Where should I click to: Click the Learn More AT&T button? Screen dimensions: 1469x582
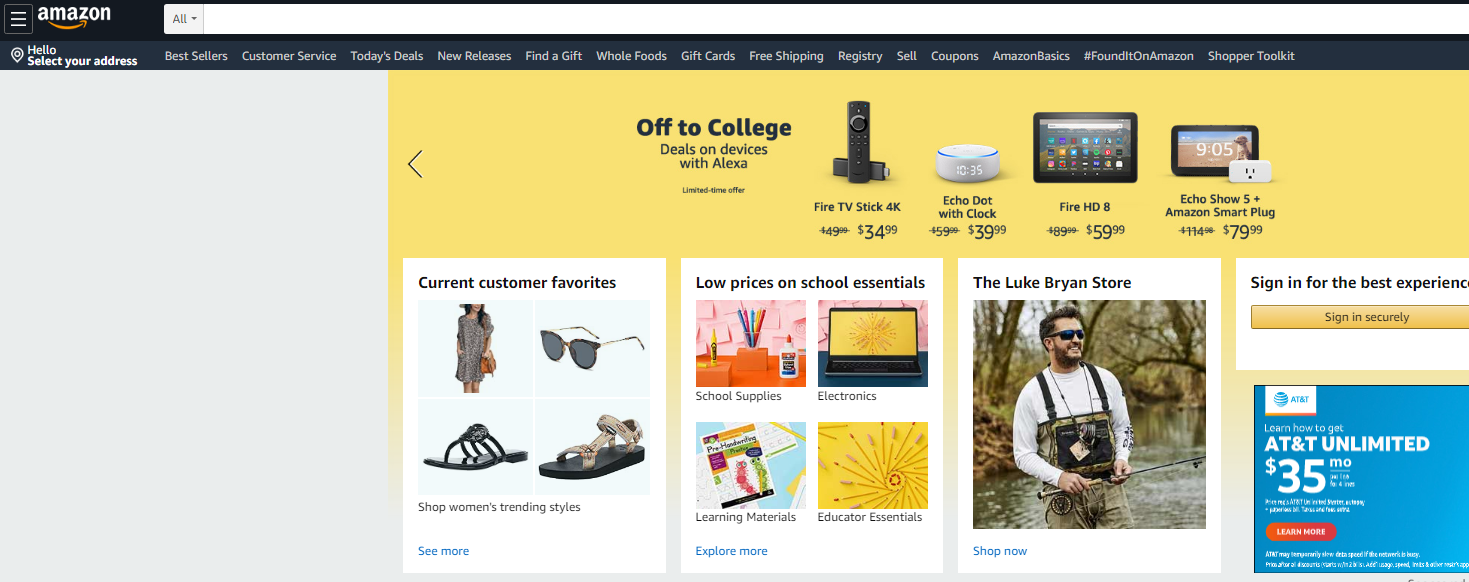pyautogui.click(x=1300, y=532)
